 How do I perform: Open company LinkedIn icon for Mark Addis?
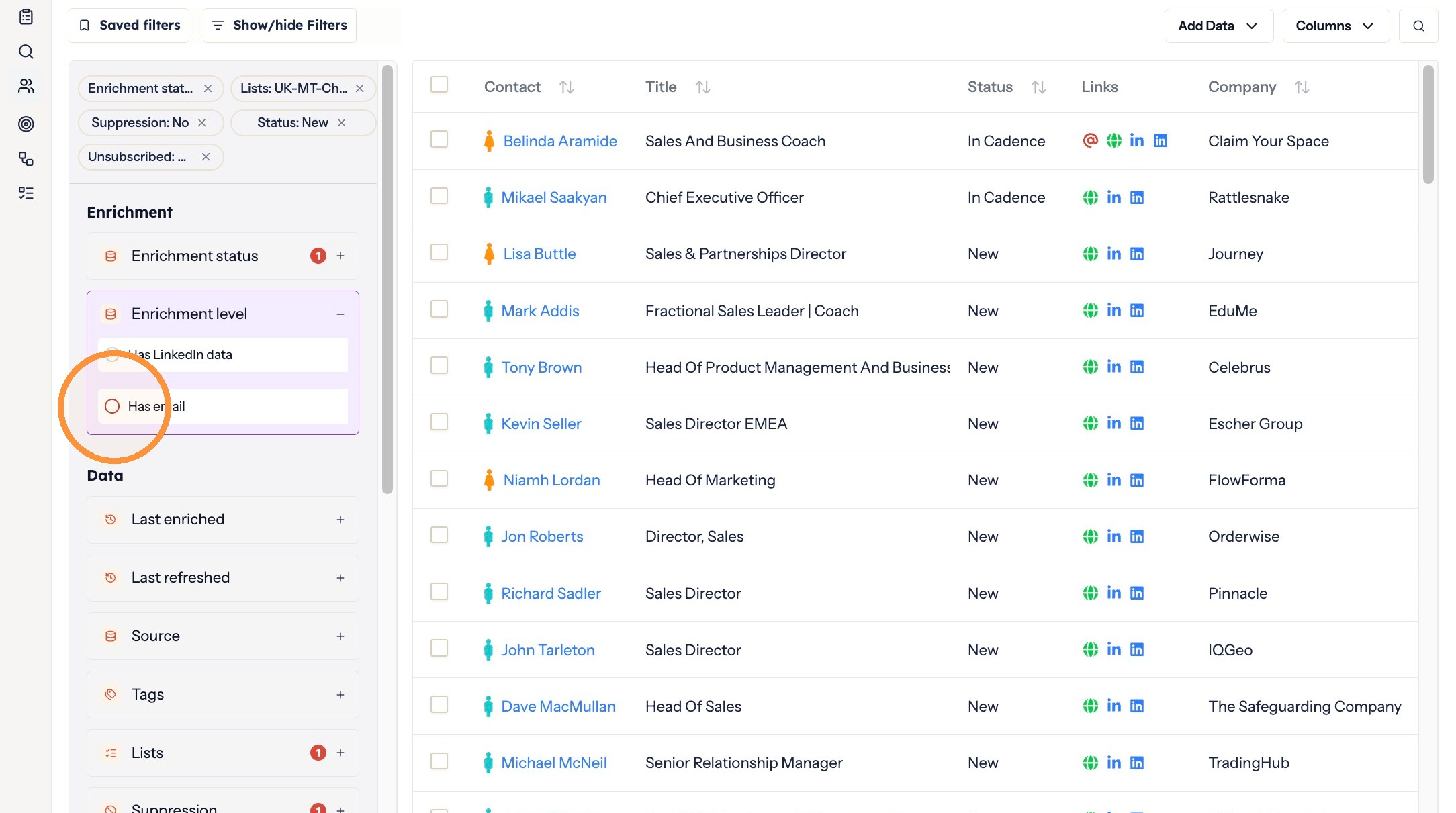[1137, 310]
